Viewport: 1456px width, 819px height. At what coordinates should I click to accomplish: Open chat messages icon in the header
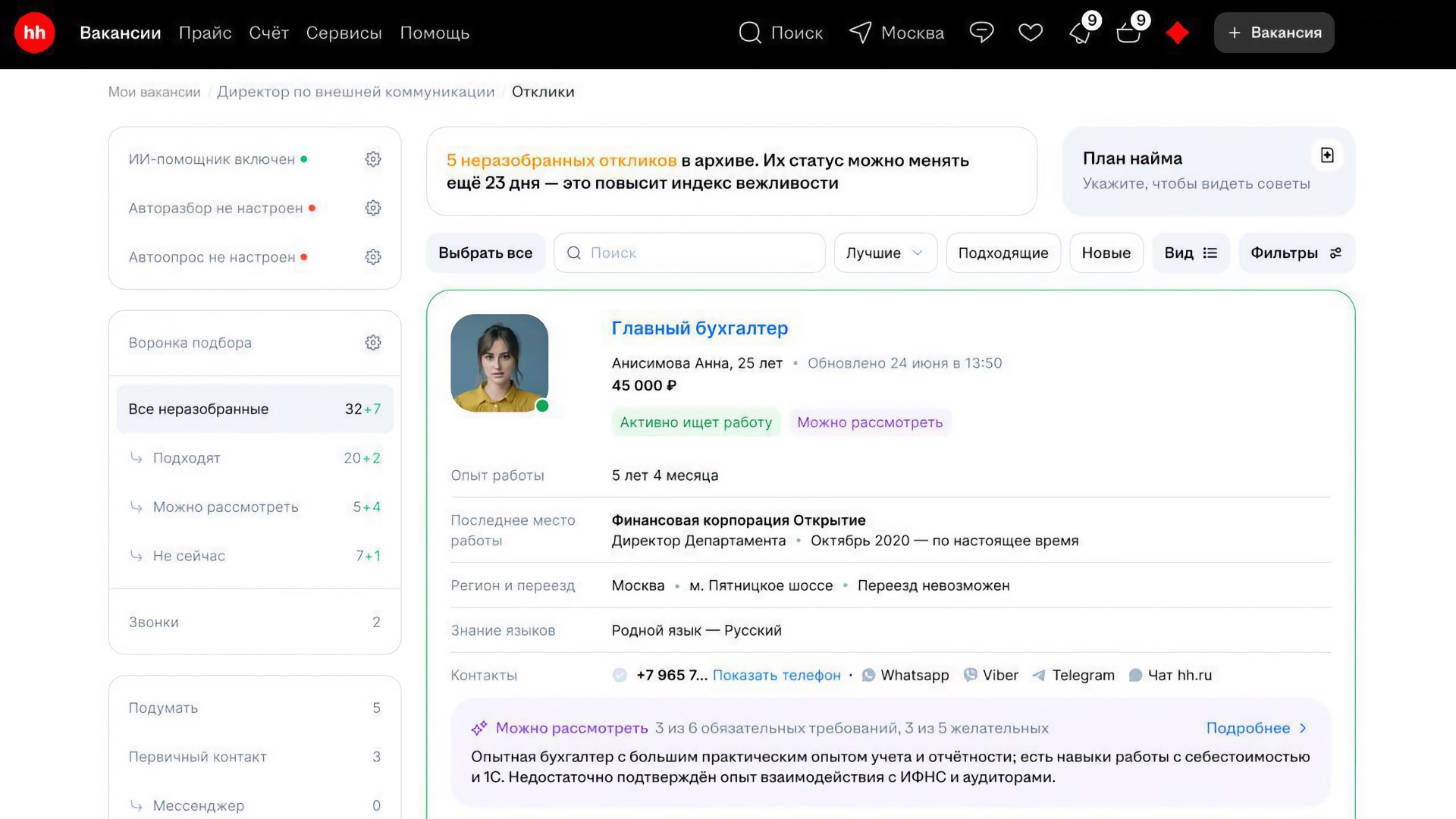tap(981, 33)
